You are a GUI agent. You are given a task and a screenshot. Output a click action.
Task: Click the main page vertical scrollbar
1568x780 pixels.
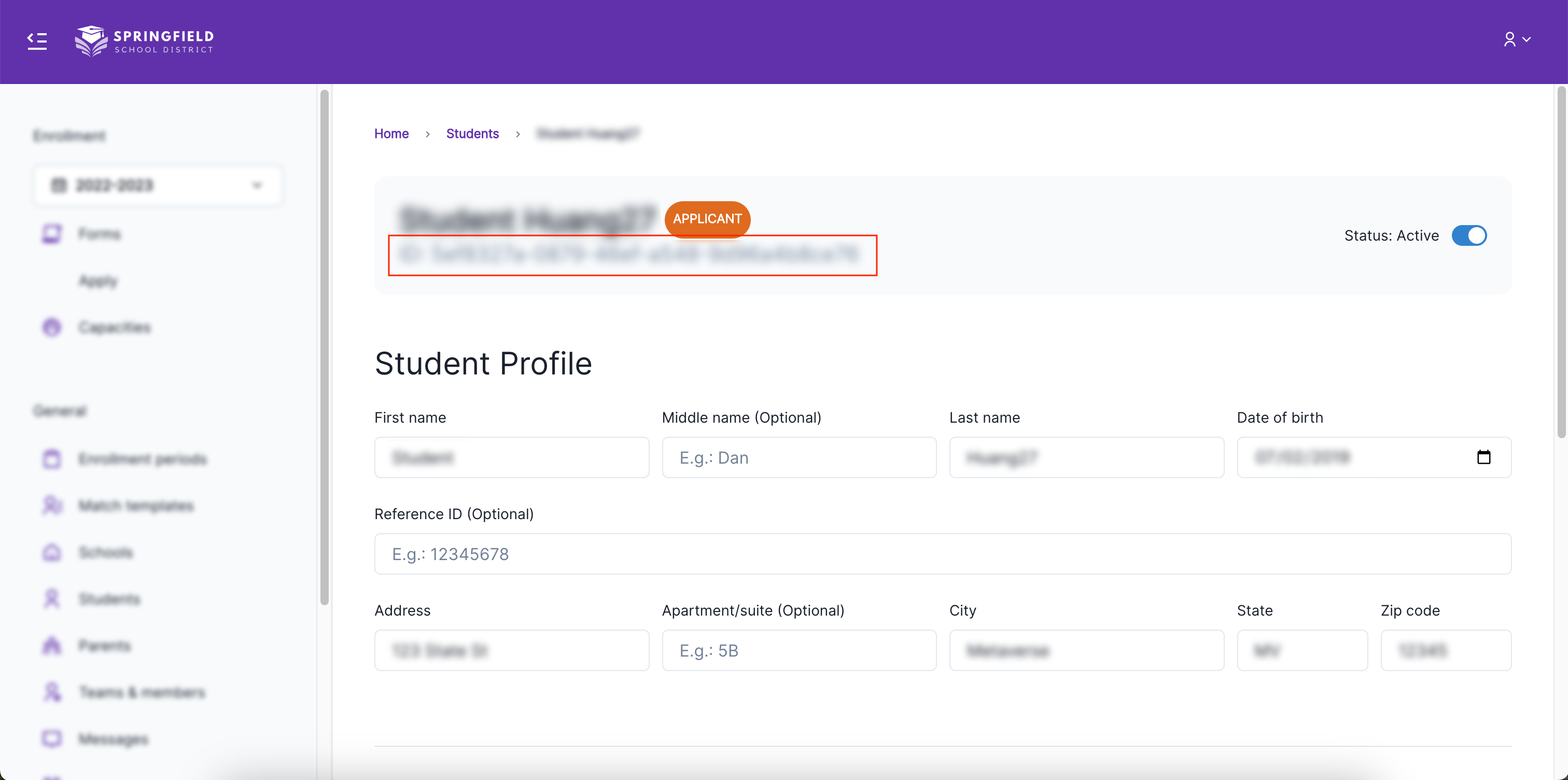click(x=1561, y=262)
